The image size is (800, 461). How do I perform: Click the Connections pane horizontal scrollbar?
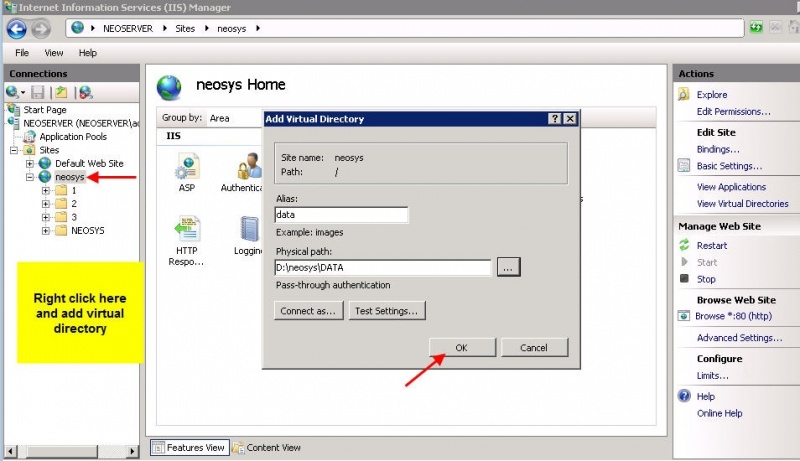pos(71,451)
